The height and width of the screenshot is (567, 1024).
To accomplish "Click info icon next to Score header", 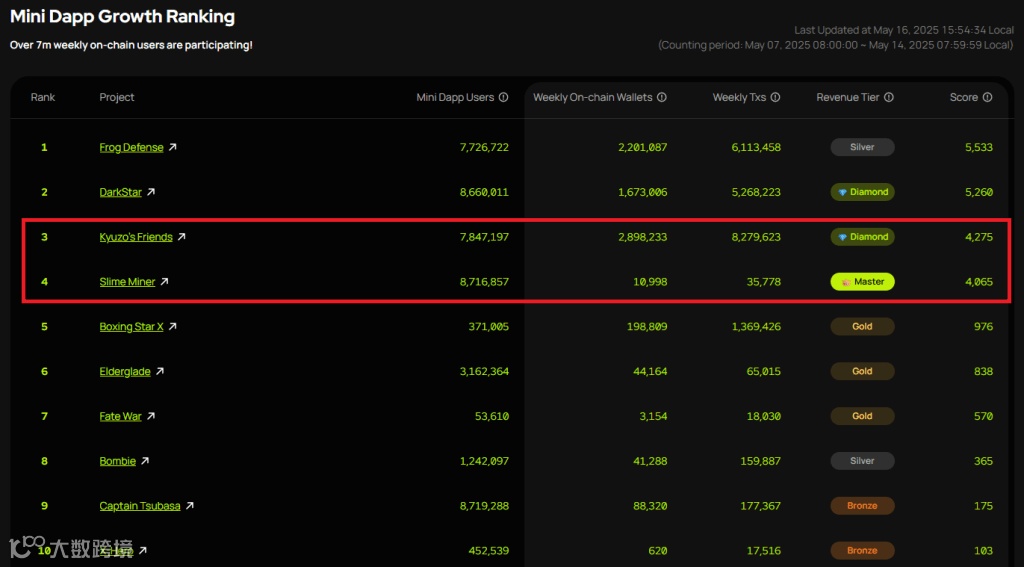I will 987,97.
